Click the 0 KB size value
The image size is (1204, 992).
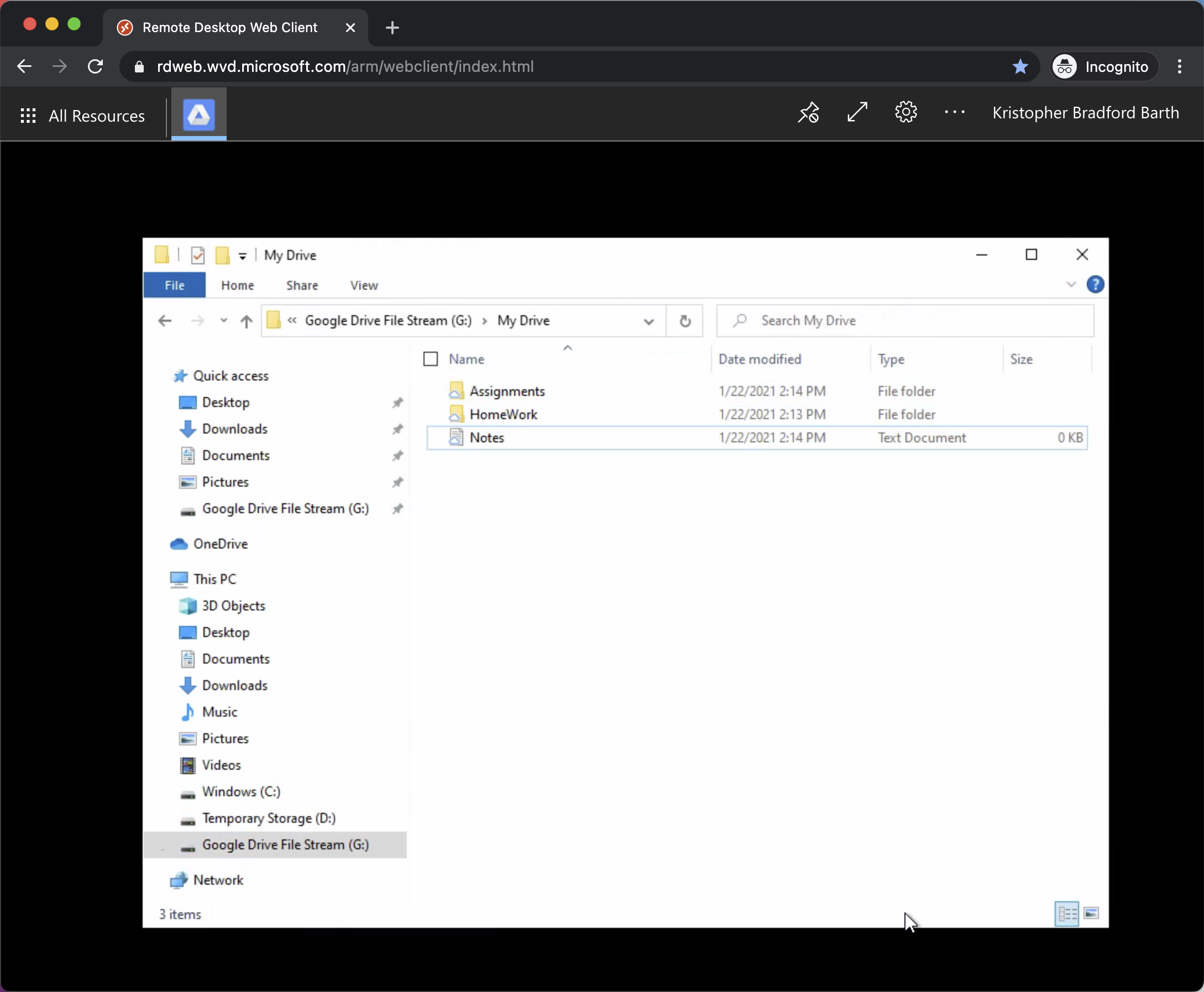[1070, 438]
